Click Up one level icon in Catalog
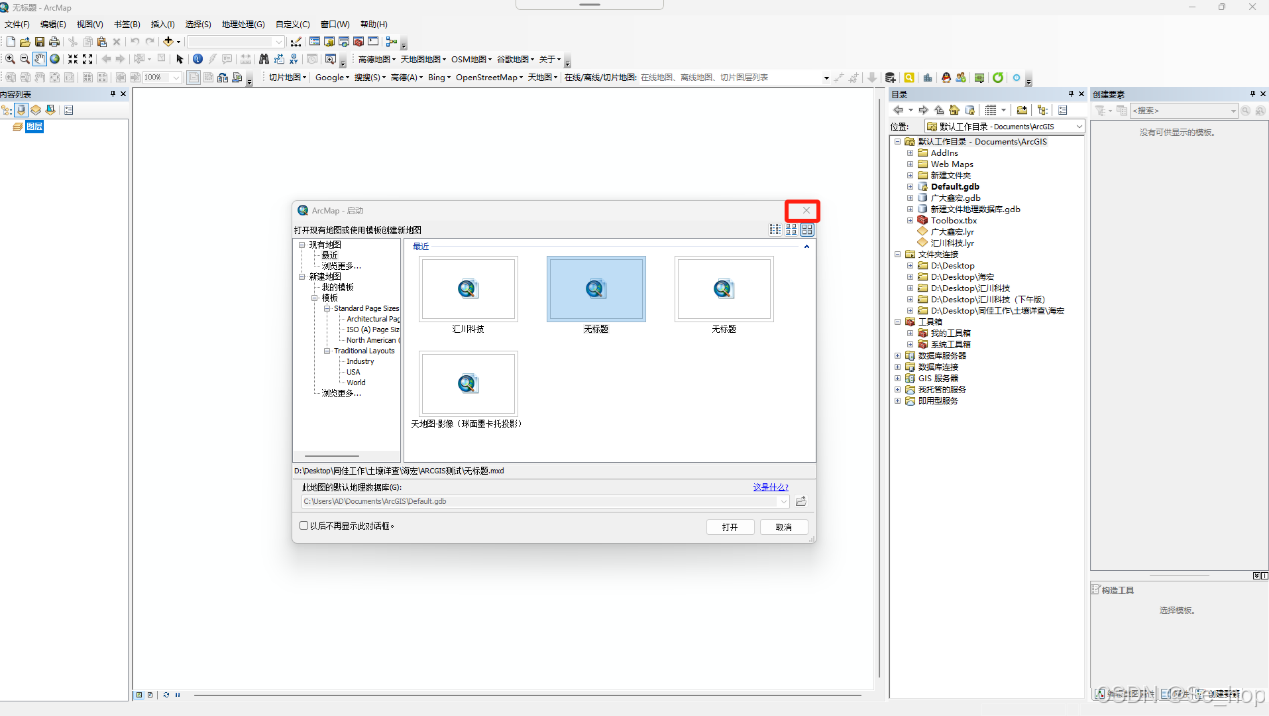The height and width of the screenshot is (716, 1269). [939, 110]
